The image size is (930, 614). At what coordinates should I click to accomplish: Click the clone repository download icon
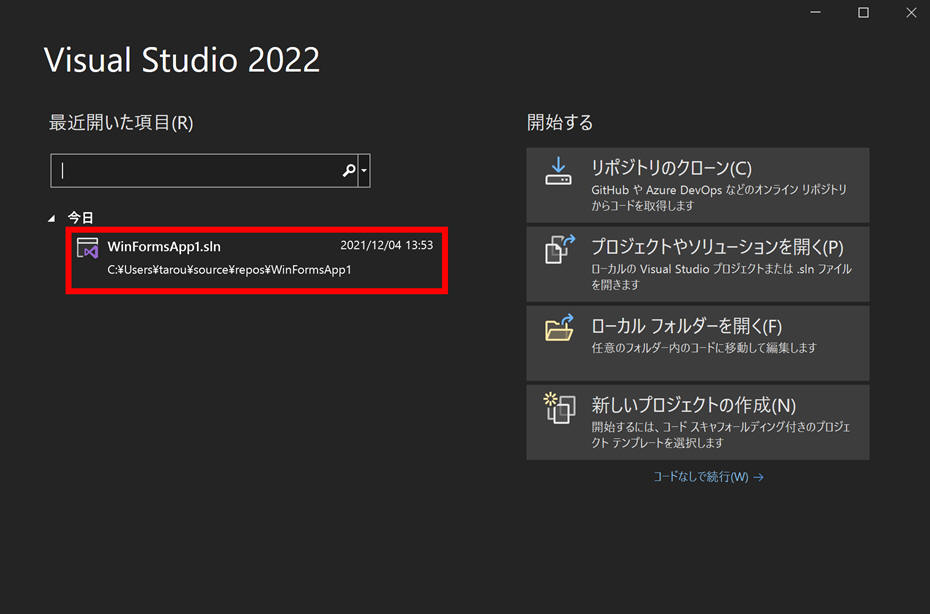pyautogui.click(x=558, y=171)
